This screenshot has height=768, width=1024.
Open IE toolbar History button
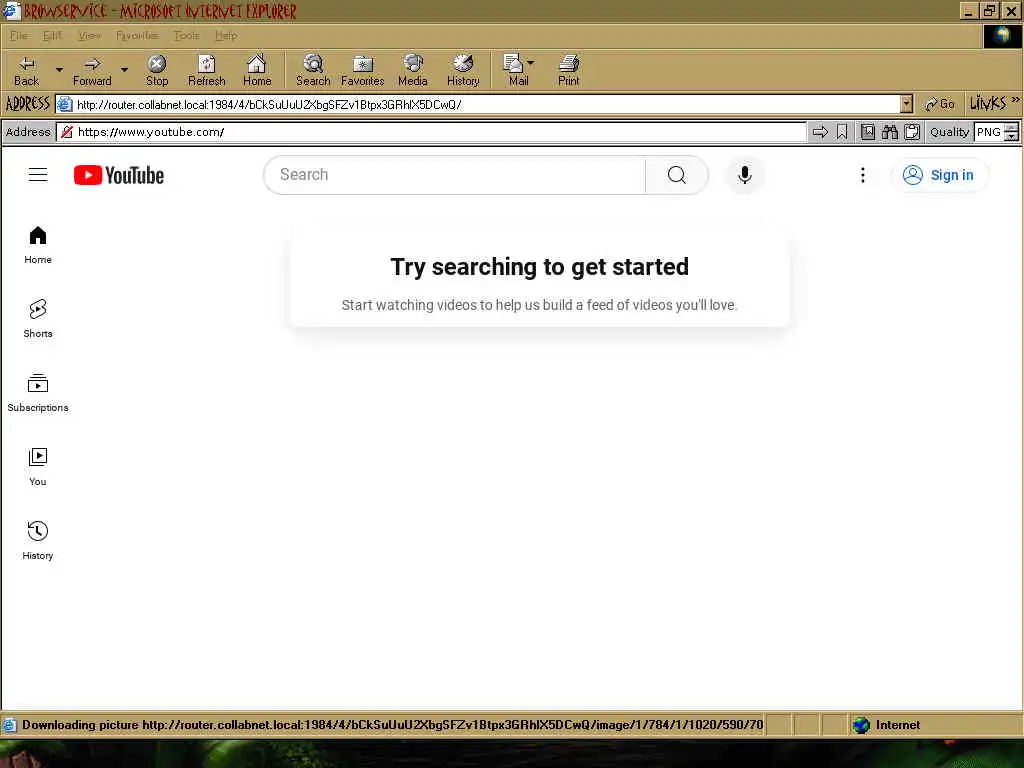click(x=463, y=71)
